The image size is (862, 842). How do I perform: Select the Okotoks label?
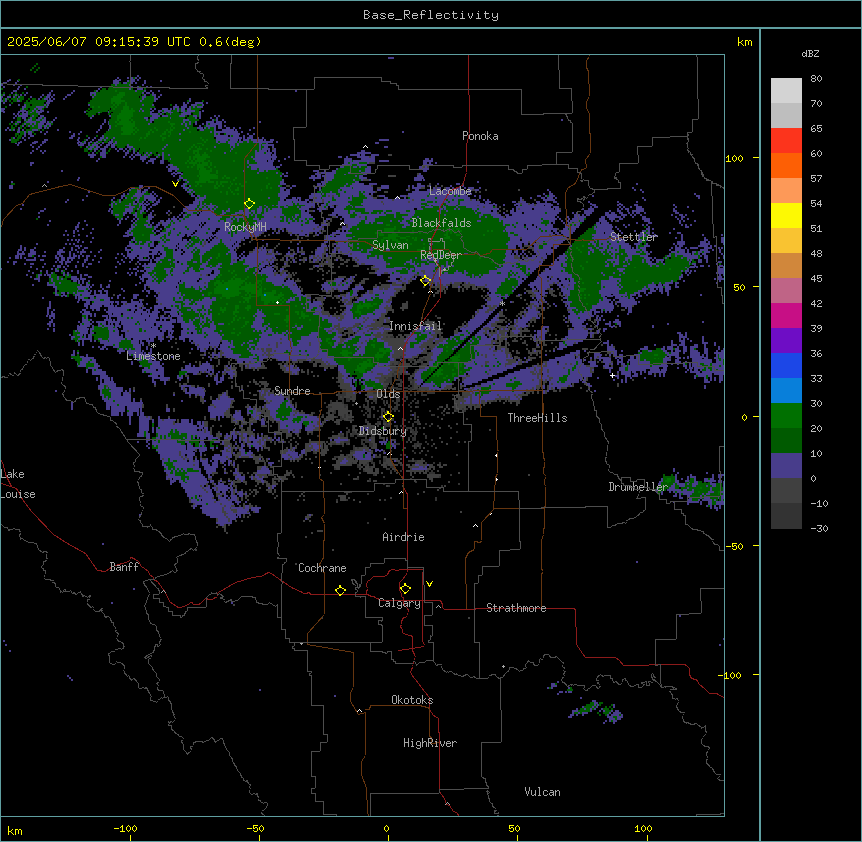point(412,700)
